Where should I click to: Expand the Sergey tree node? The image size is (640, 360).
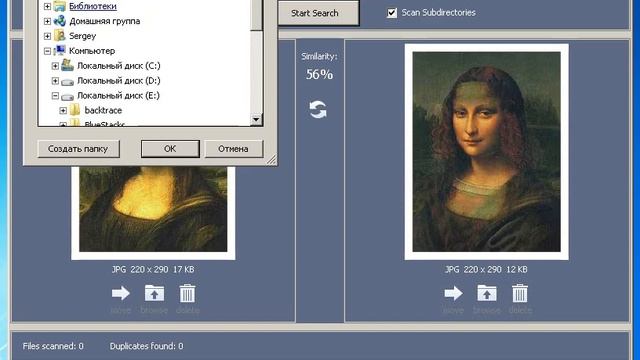[47, 36]
